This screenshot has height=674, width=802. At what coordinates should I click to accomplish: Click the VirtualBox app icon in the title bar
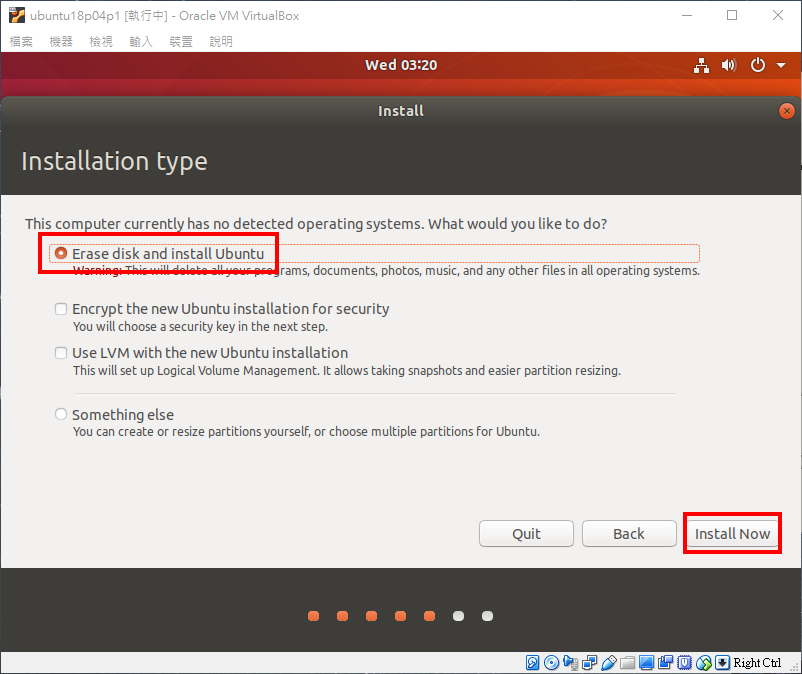[17, 15]
